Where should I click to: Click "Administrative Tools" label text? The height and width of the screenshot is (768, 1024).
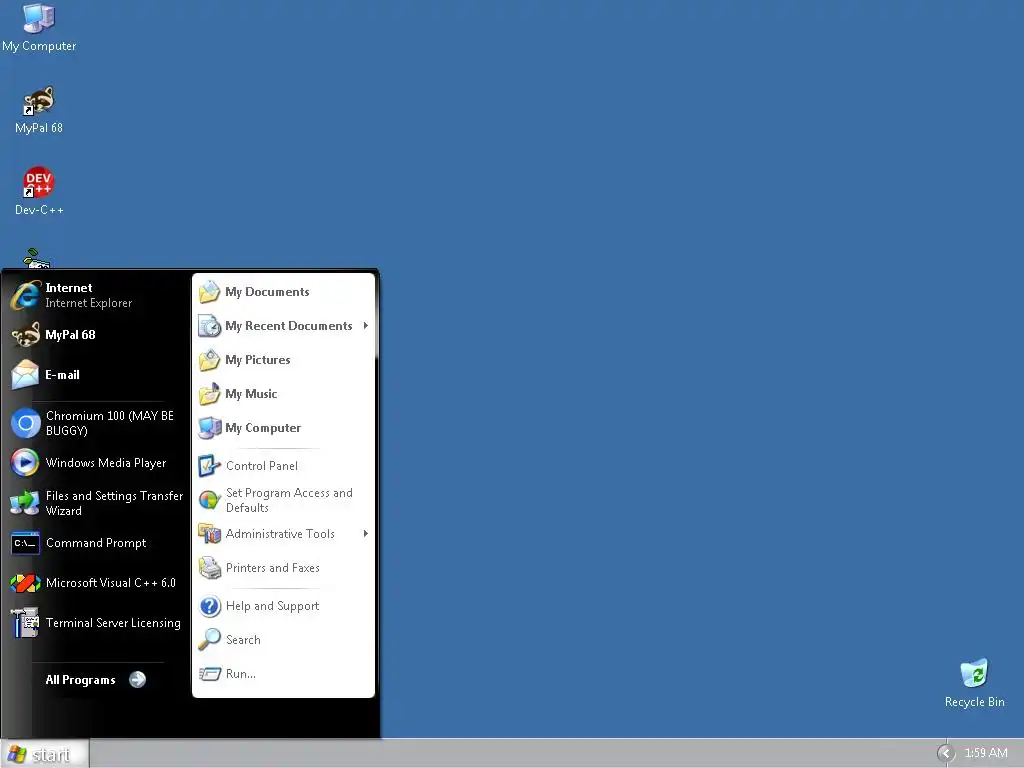tap(280, 534)
